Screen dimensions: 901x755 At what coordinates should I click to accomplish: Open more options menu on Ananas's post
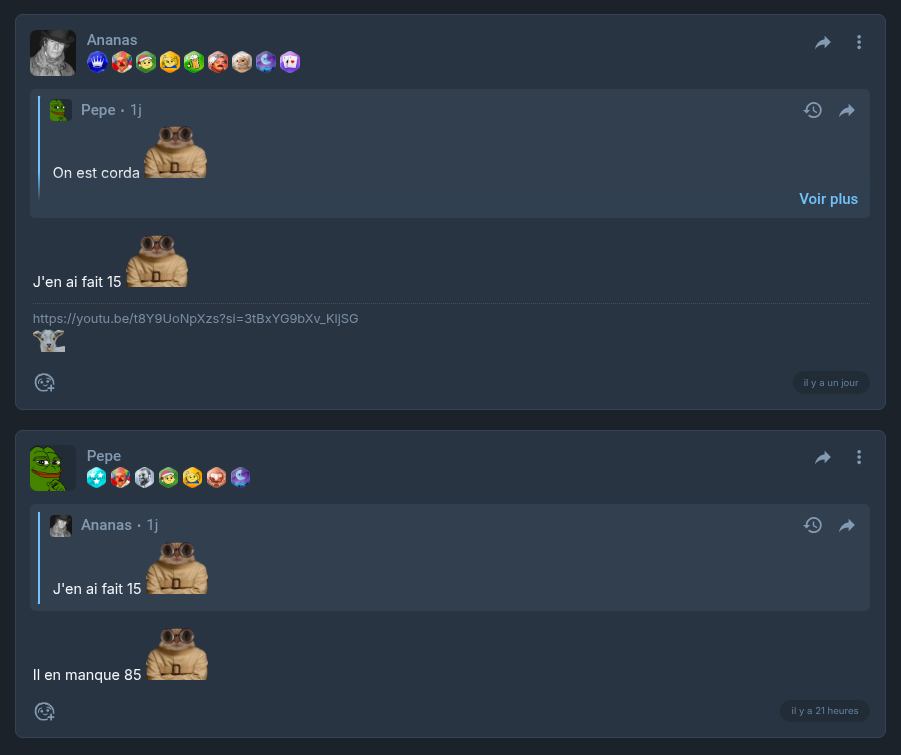[x=859, y=42]
